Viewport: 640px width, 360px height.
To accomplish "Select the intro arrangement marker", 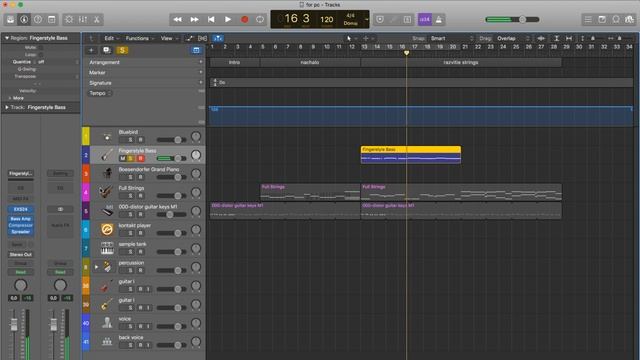I will click(235, 62).
